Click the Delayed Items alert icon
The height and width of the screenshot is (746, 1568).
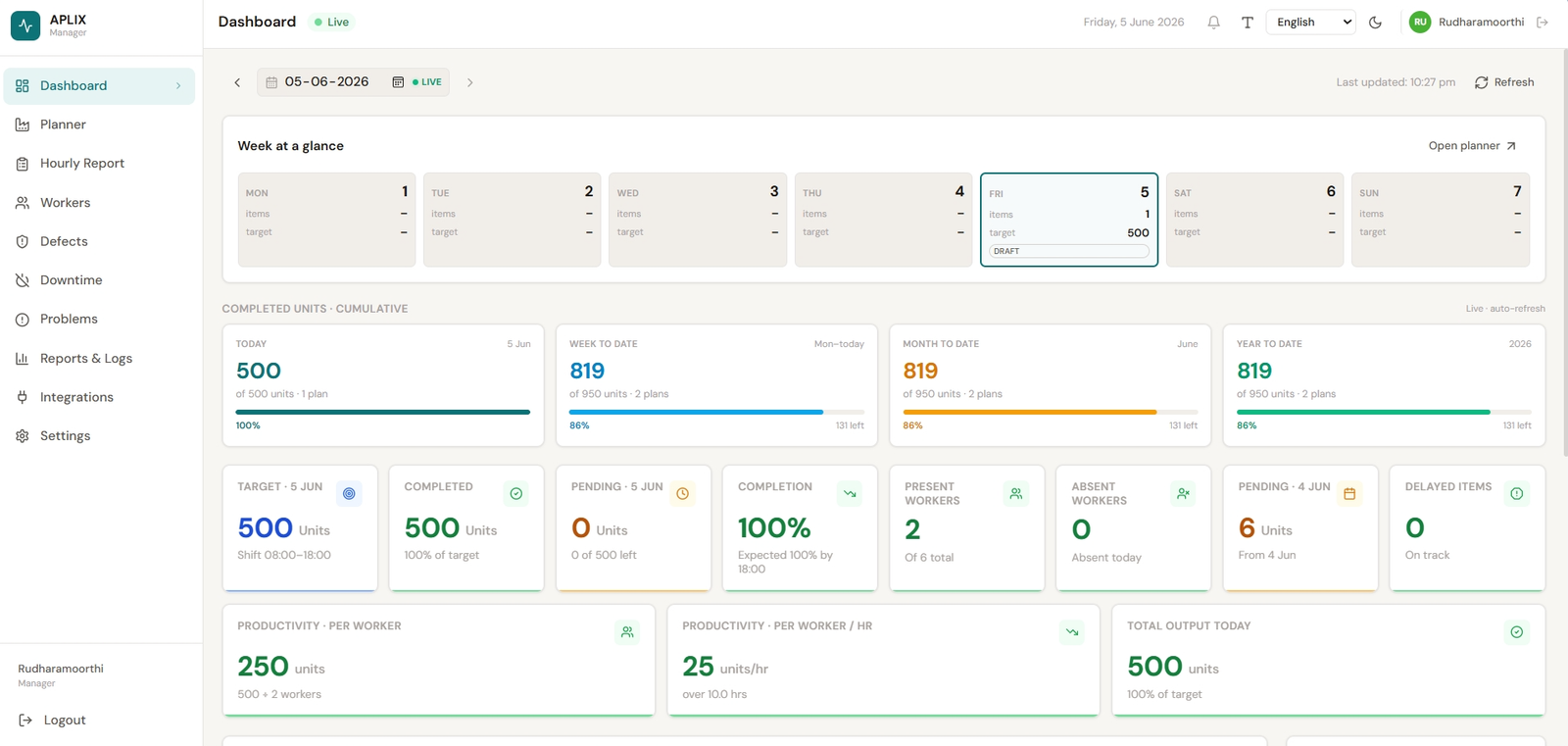tap(1517, 494)
